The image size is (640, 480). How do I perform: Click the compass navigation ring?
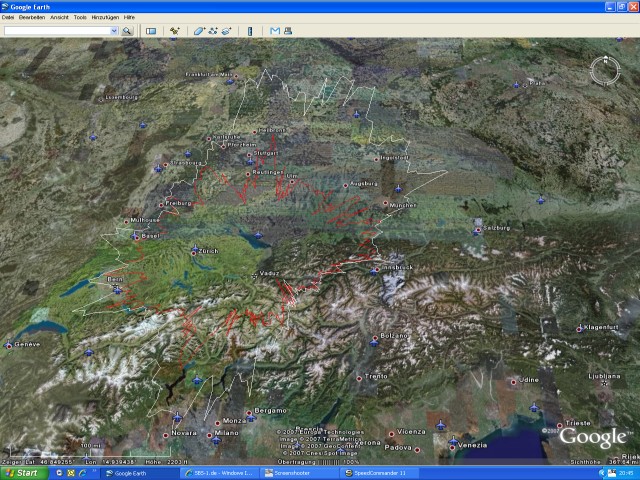click(605, 71)
